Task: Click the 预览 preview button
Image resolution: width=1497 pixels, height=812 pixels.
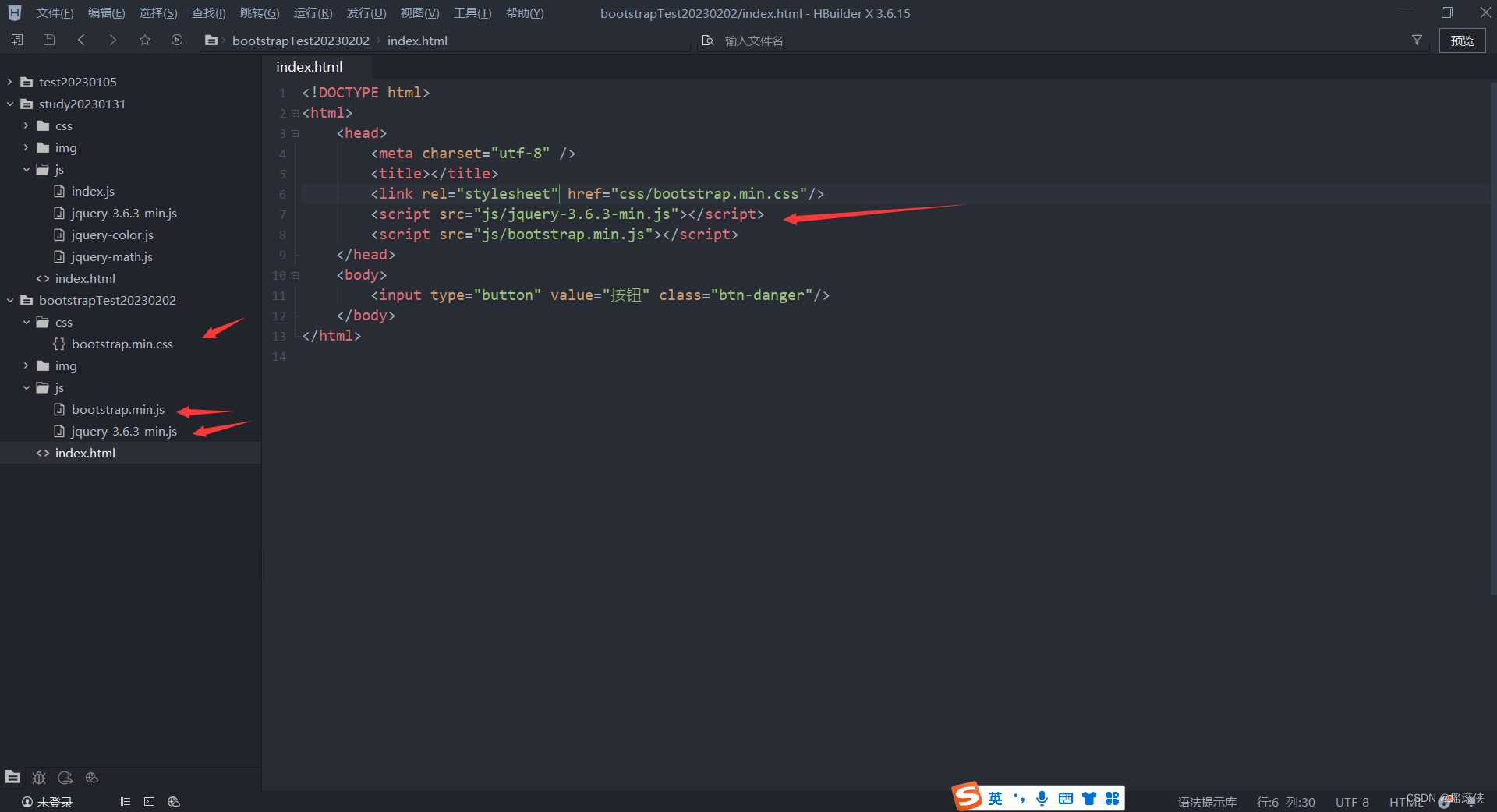Action: tap(1462, 41)
